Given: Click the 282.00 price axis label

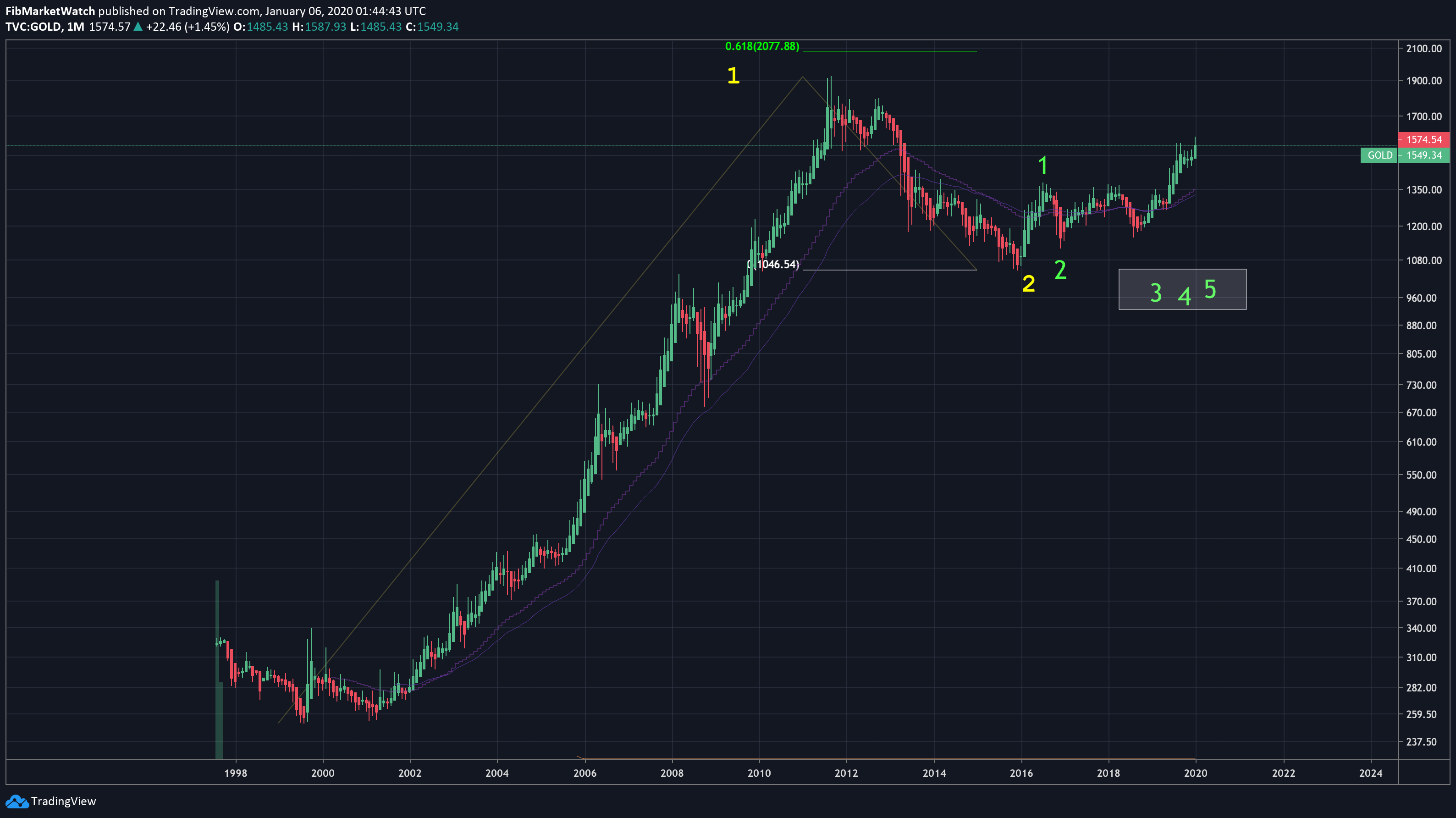Looking at the screenshot, I should (1421, 688).
